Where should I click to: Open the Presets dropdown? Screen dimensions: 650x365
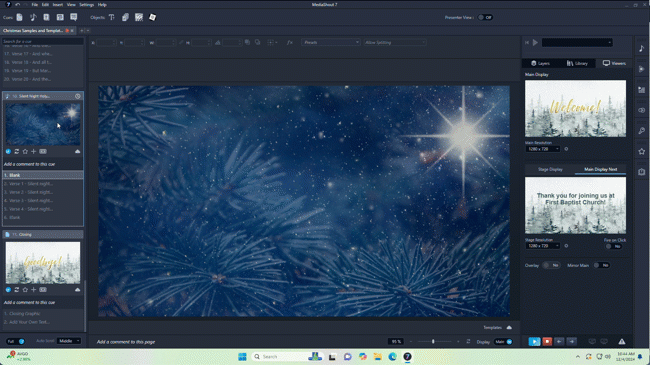point(331,42)
